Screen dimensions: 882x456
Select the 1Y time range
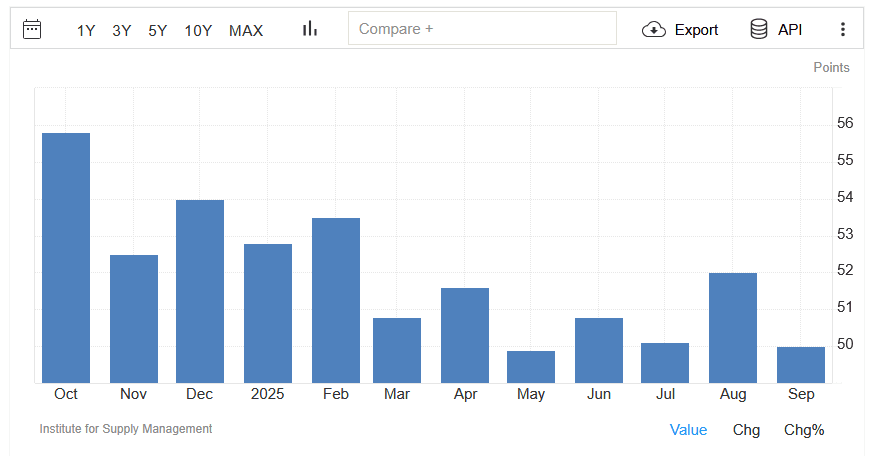86,30
